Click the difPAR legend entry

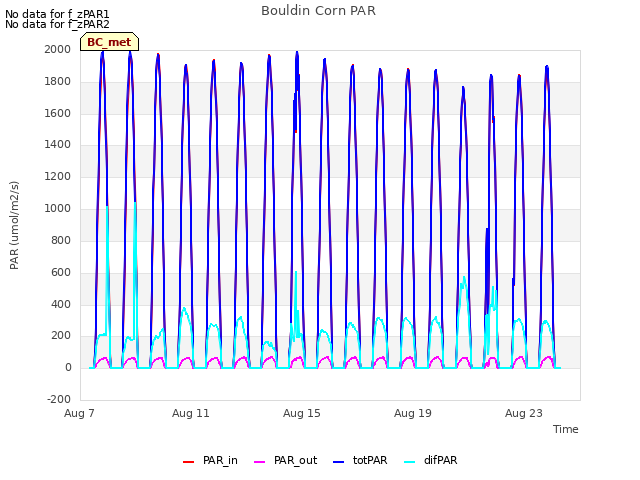(431, 460)
